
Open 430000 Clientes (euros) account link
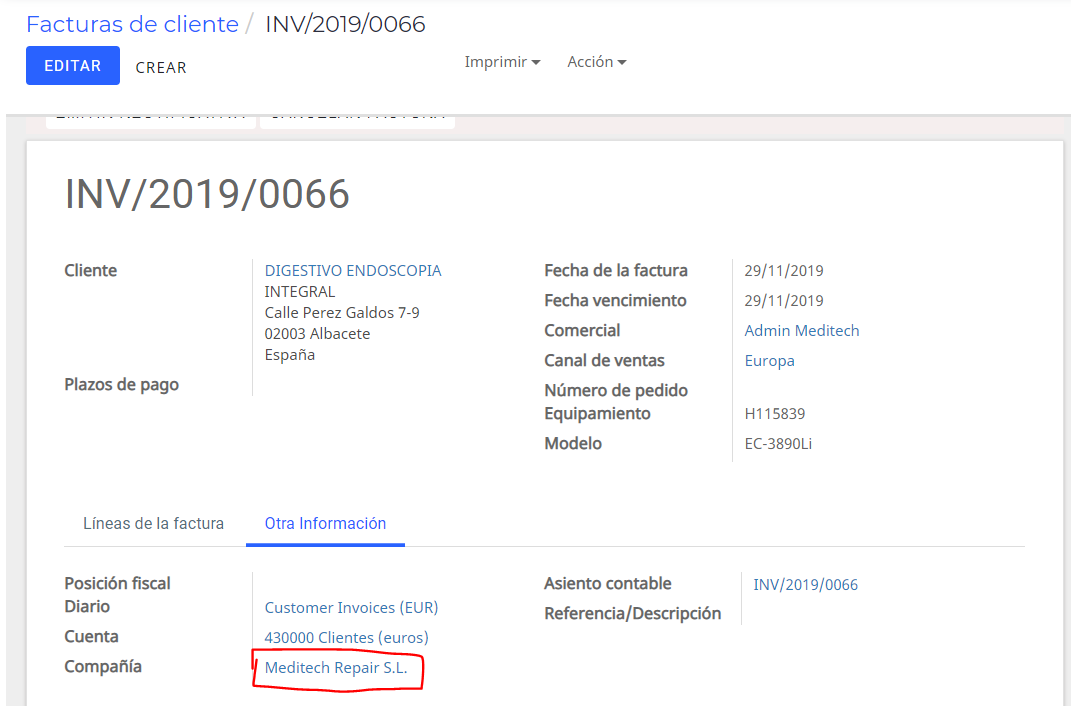pos(346,638)
